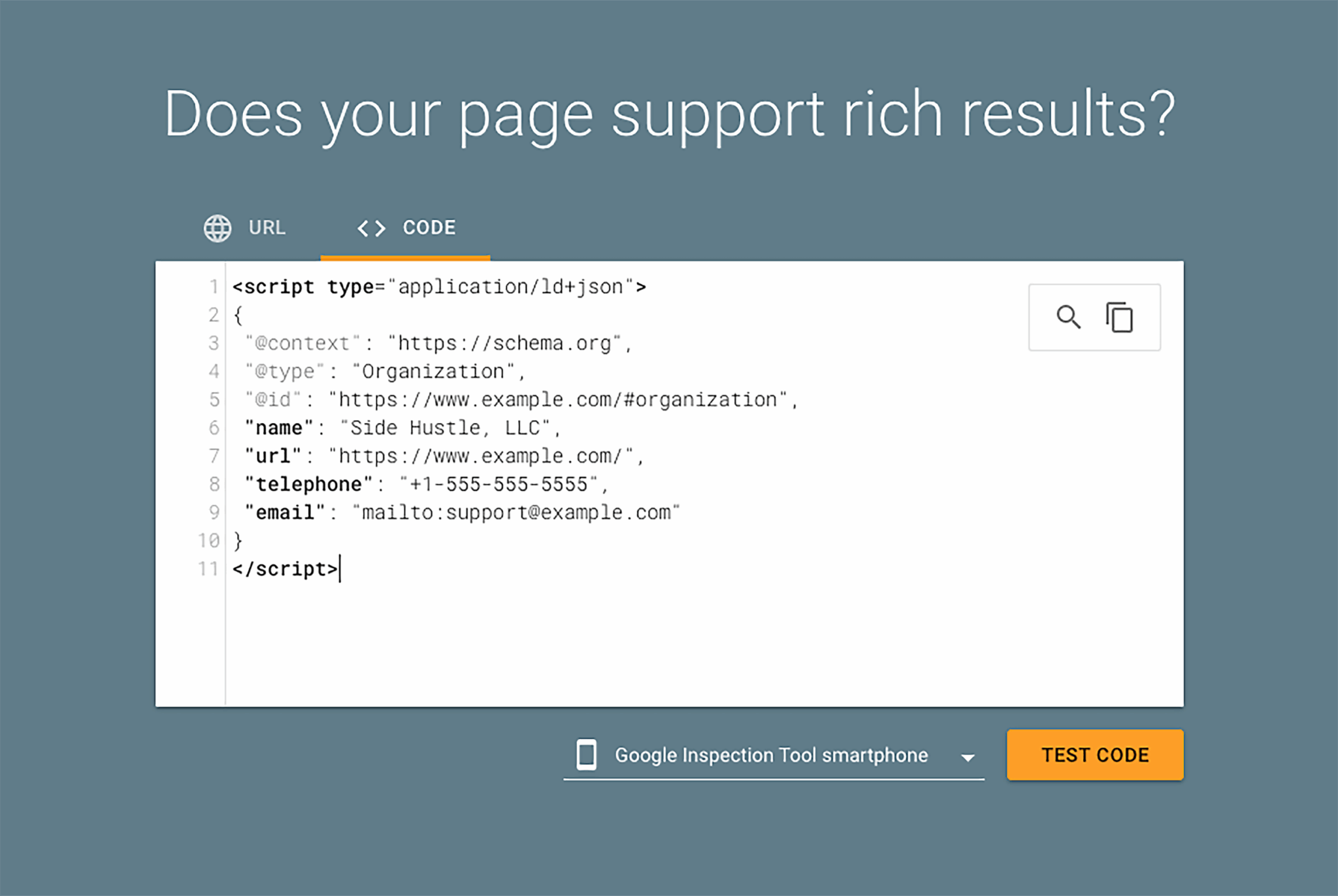Open the Google Inspection Tool smartphone dropdown
This screenshot has width=1338, height=896.
pos(774,756)
